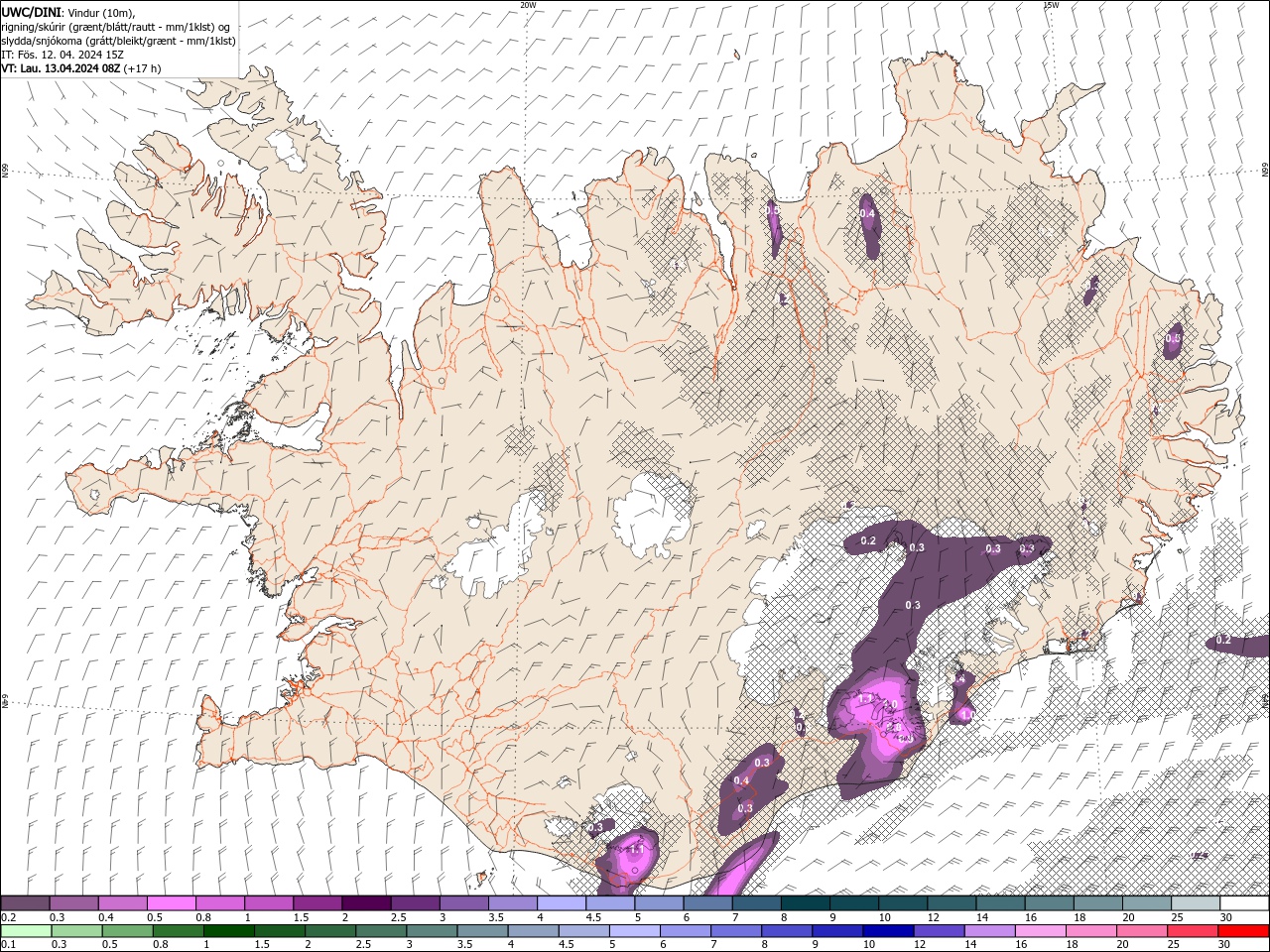
Task: Click the '0.1' label on the green rain scale
Action: 8,944
